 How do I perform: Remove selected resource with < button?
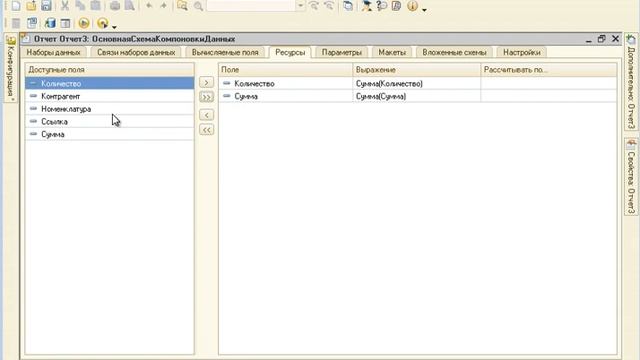click(207, 115)
